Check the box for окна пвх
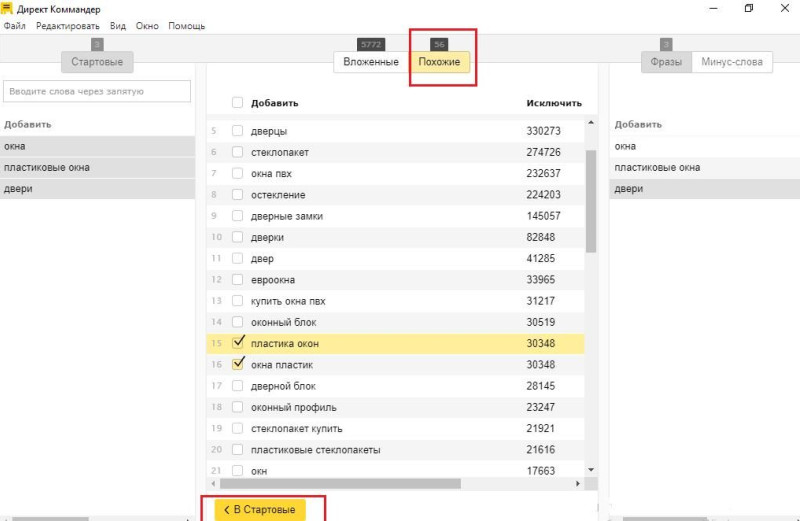800x521 pixels. point(237,173)
